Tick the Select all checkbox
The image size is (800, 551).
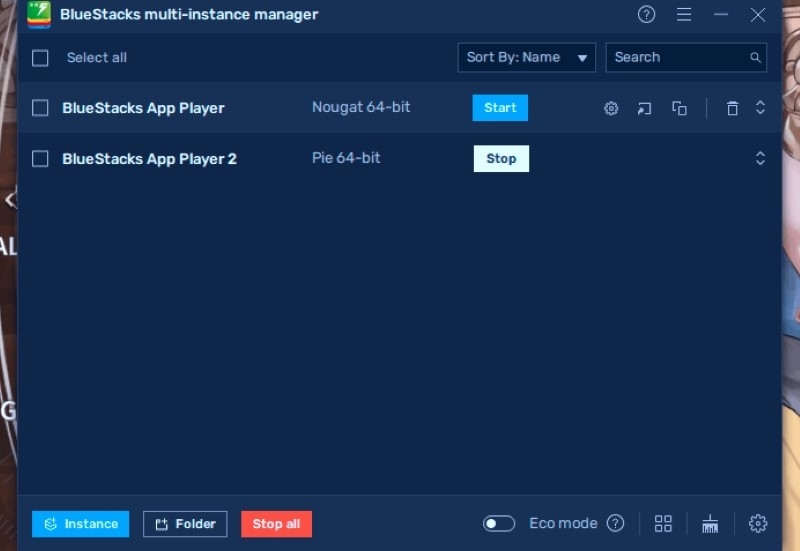40,58
